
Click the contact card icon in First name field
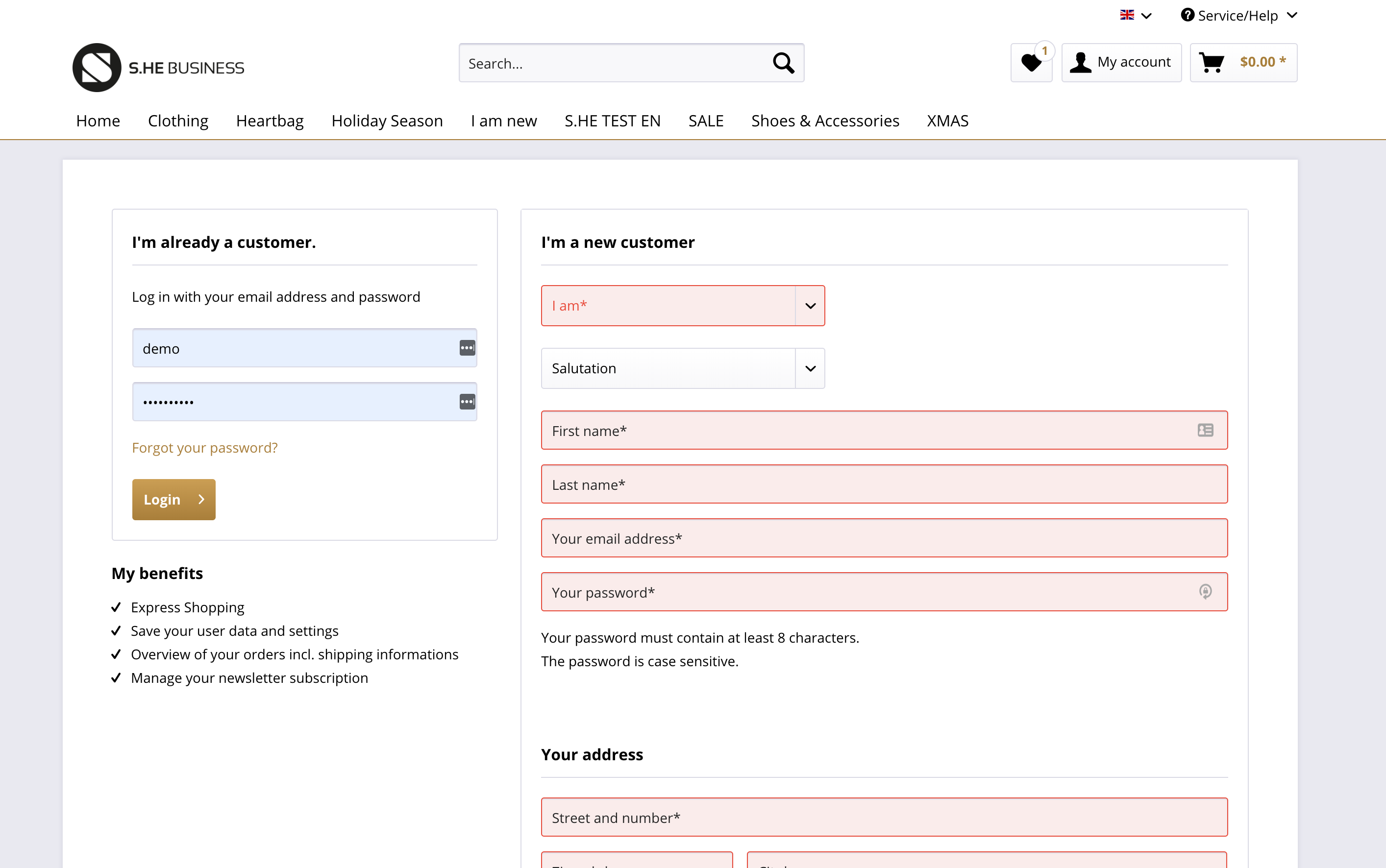1205,430
